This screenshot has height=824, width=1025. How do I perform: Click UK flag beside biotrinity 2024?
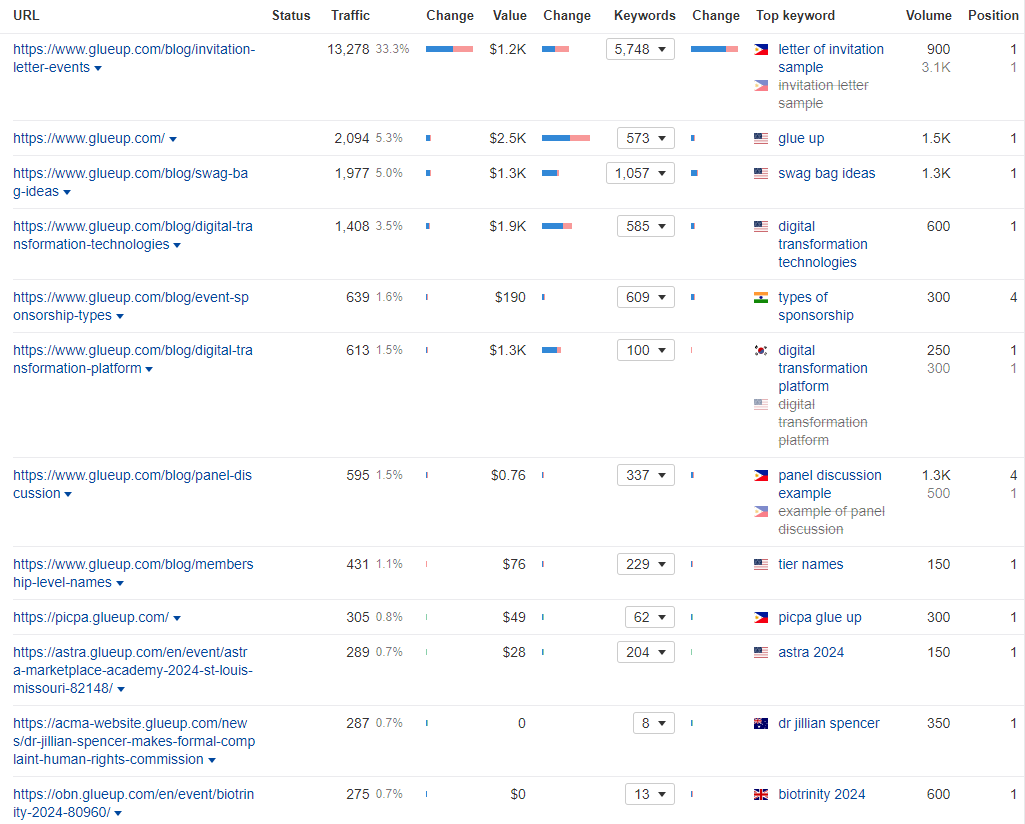[761, 794]
